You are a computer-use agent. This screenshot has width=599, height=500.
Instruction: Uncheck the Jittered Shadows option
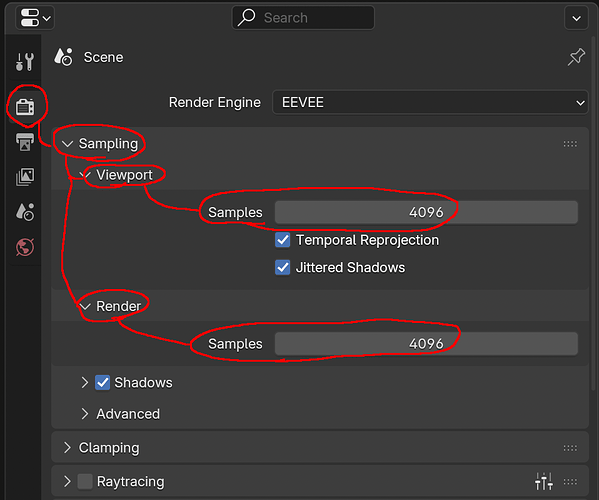pyautogui.click(x=283, y=267)
